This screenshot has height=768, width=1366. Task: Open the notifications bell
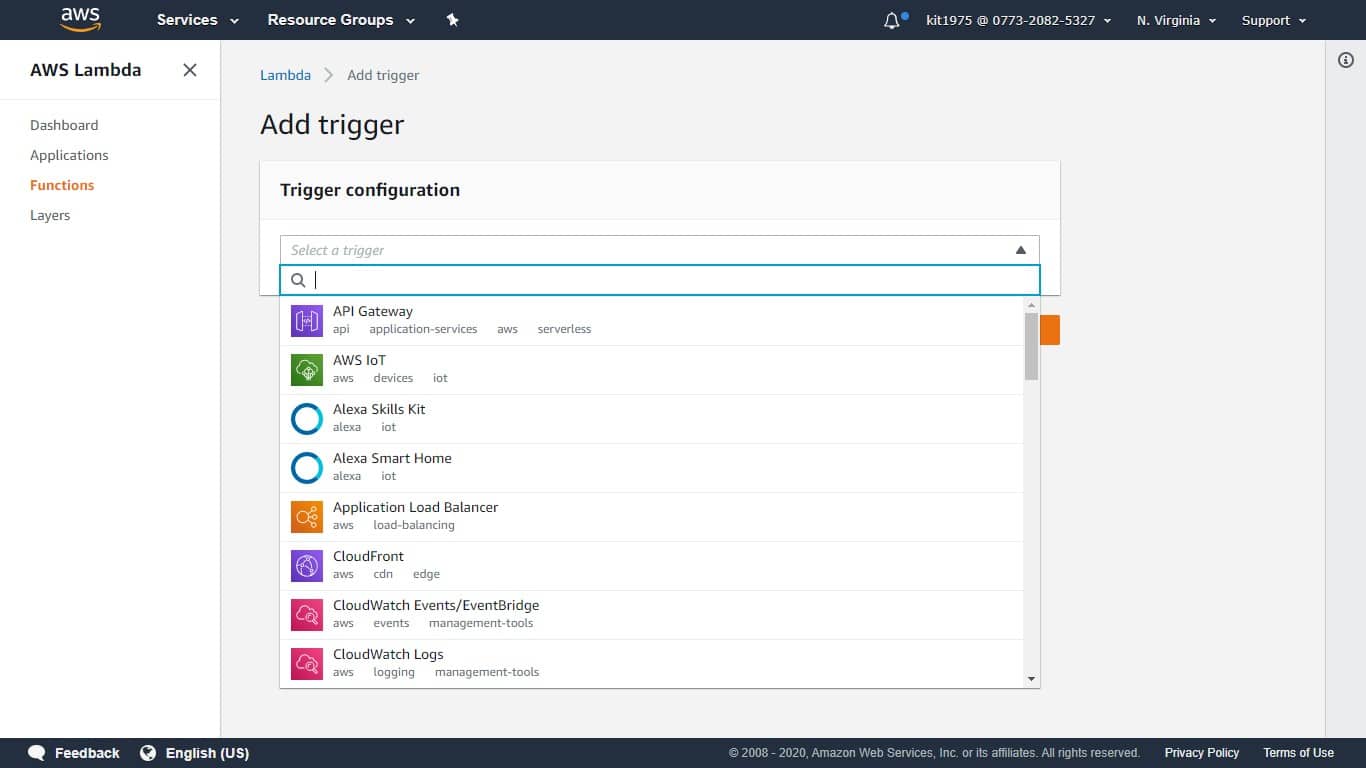coord(892,20)
